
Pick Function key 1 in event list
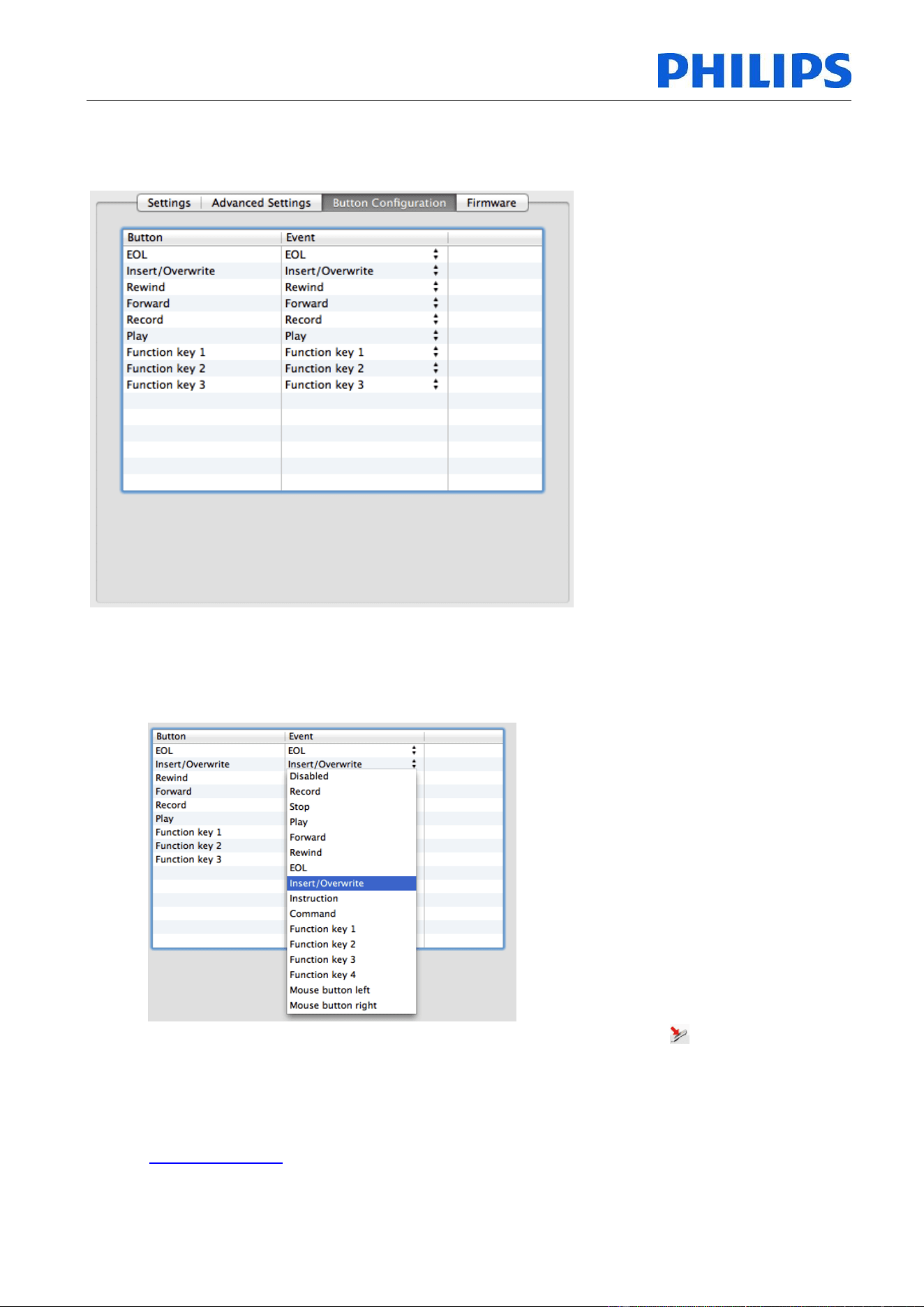tap(351, 929)
